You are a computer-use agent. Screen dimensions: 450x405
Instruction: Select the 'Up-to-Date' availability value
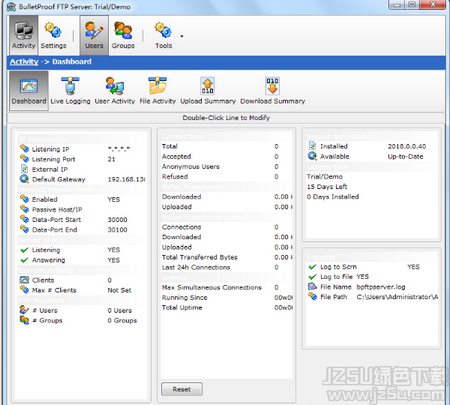[405, 156]
